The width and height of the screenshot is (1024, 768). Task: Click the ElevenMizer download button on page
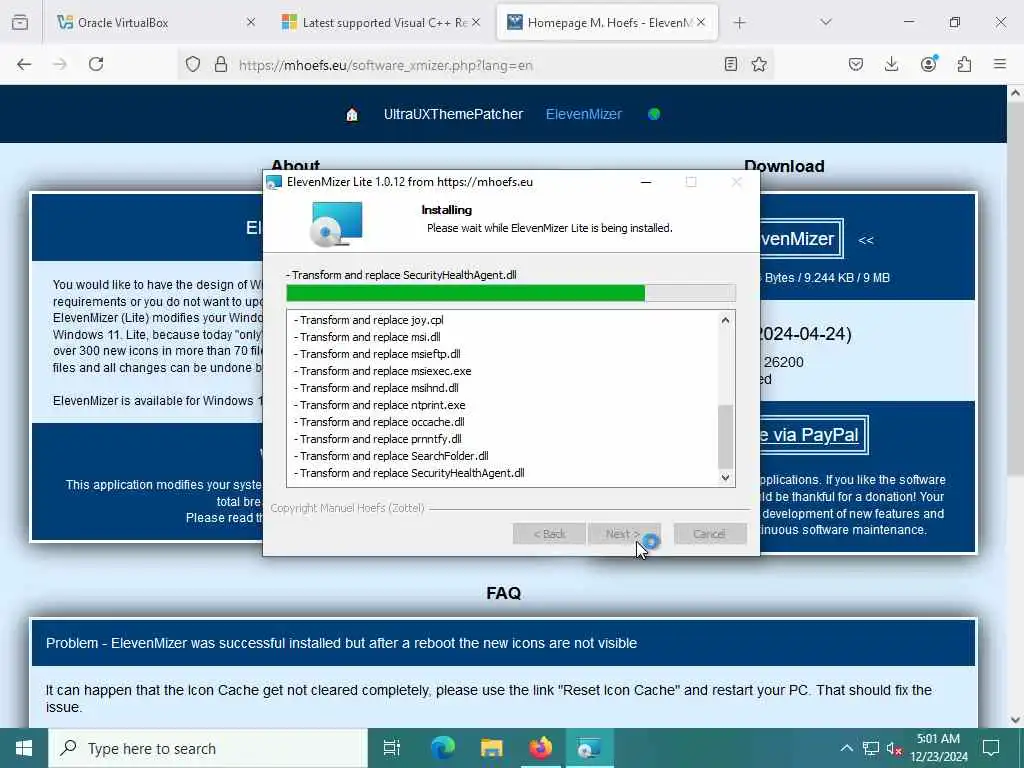click(x=801, y=239)
